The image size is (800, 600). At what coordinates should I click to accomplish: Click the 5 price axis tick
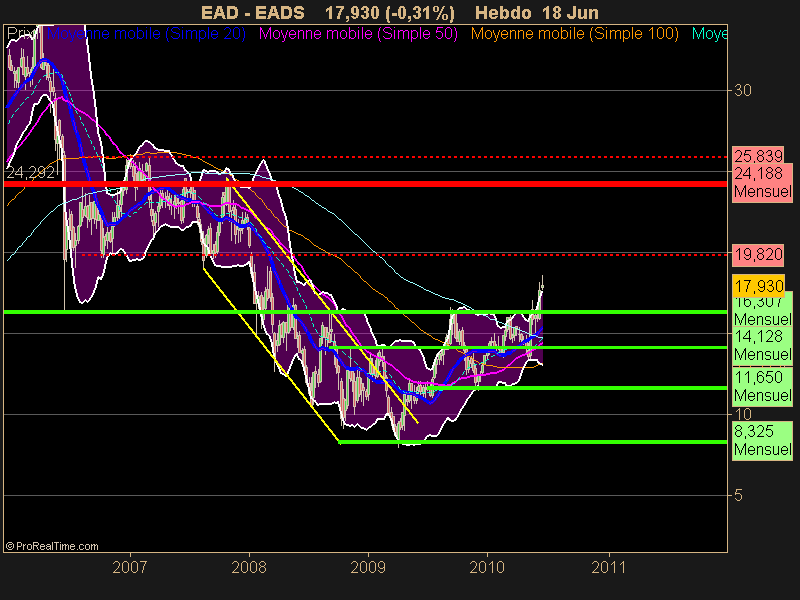click(x=738, y=495)
